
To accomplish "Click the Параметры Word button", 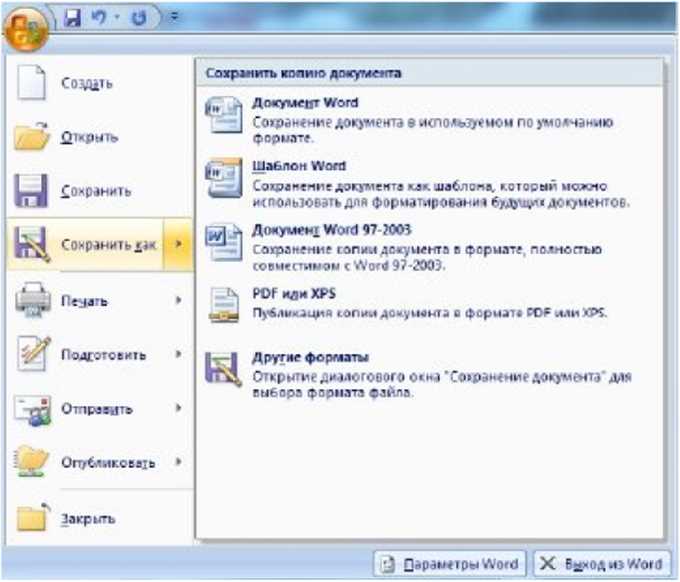I will (450, 563).
